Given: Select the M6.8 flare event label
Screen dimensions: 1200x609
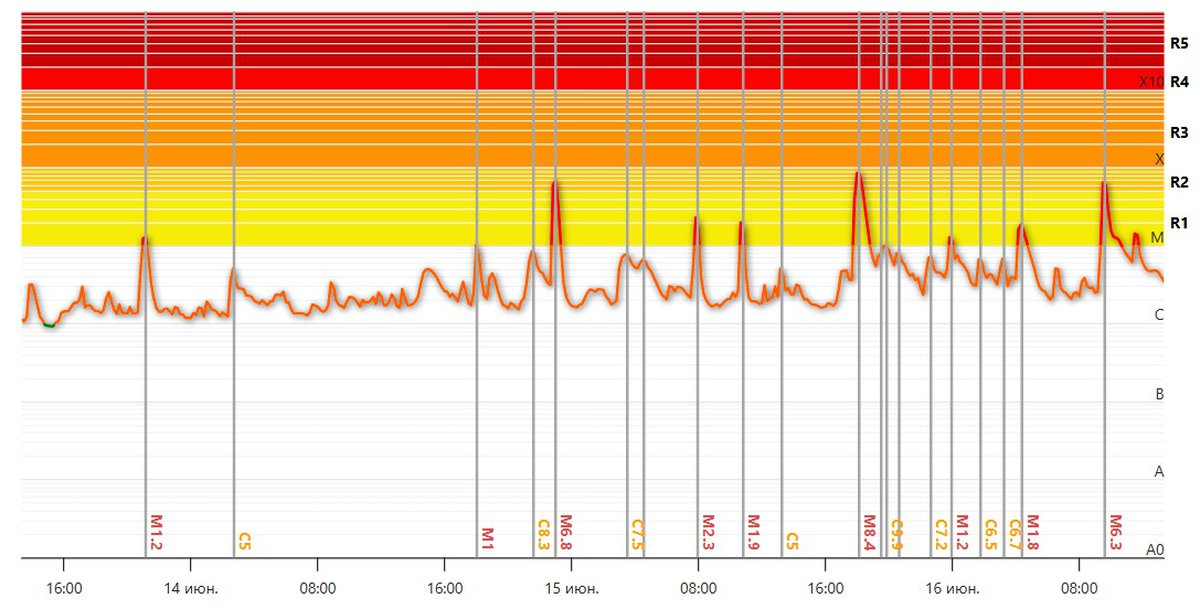Looking at the screenshot, I should tap(565, 532).
